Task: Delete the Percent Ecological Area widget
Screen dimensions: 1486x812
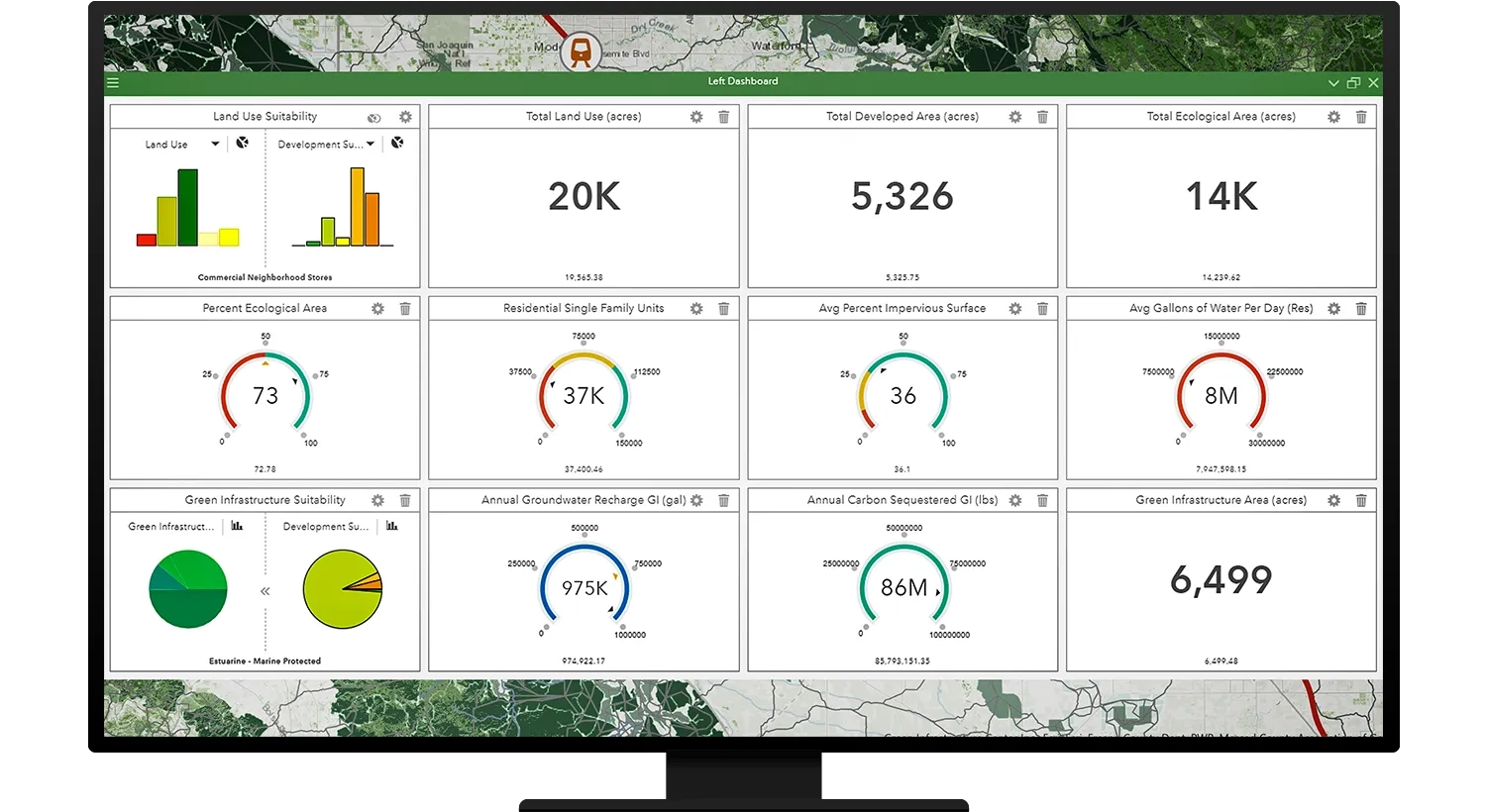Action: point(405,309)
